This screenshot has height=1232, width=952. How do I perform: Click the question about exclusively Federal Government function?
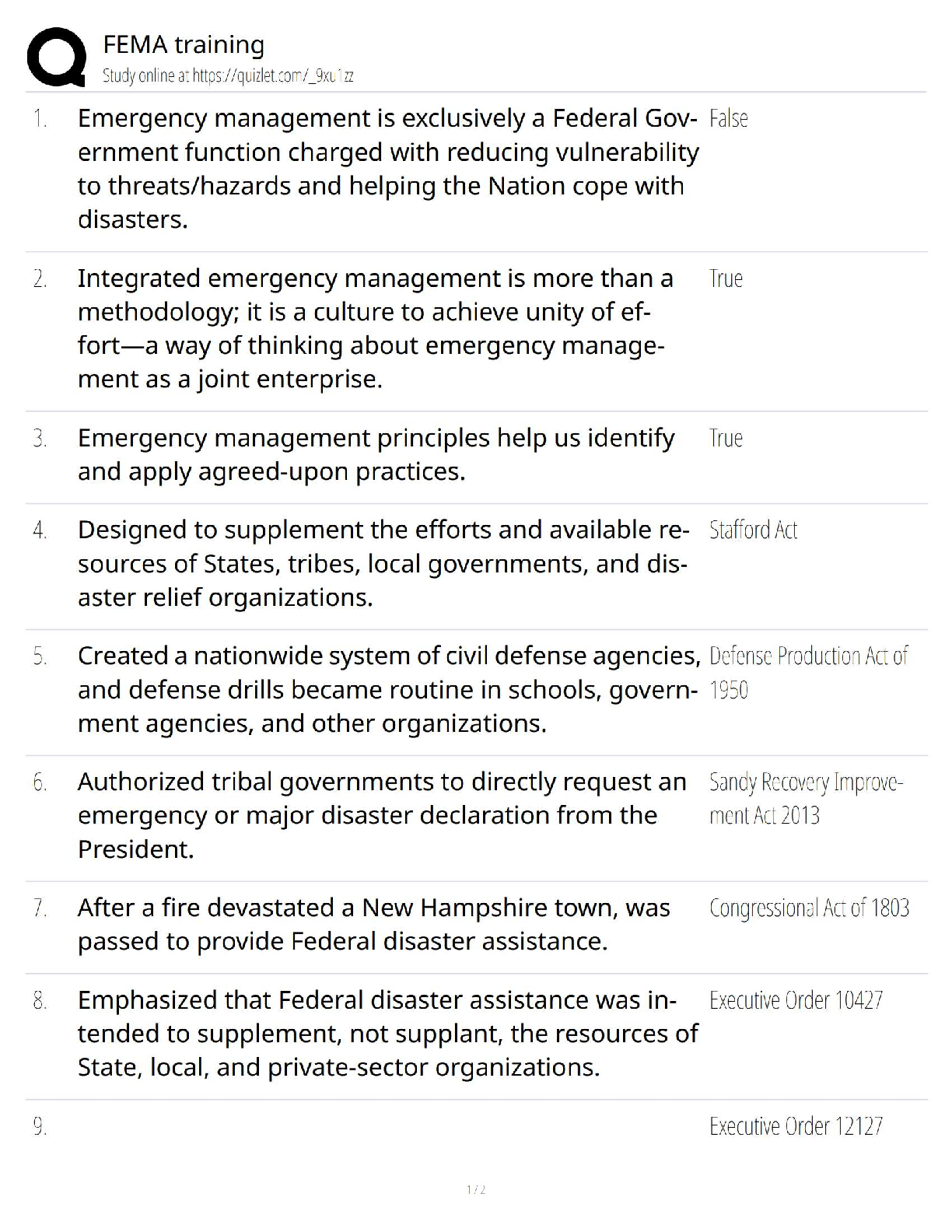387,169
